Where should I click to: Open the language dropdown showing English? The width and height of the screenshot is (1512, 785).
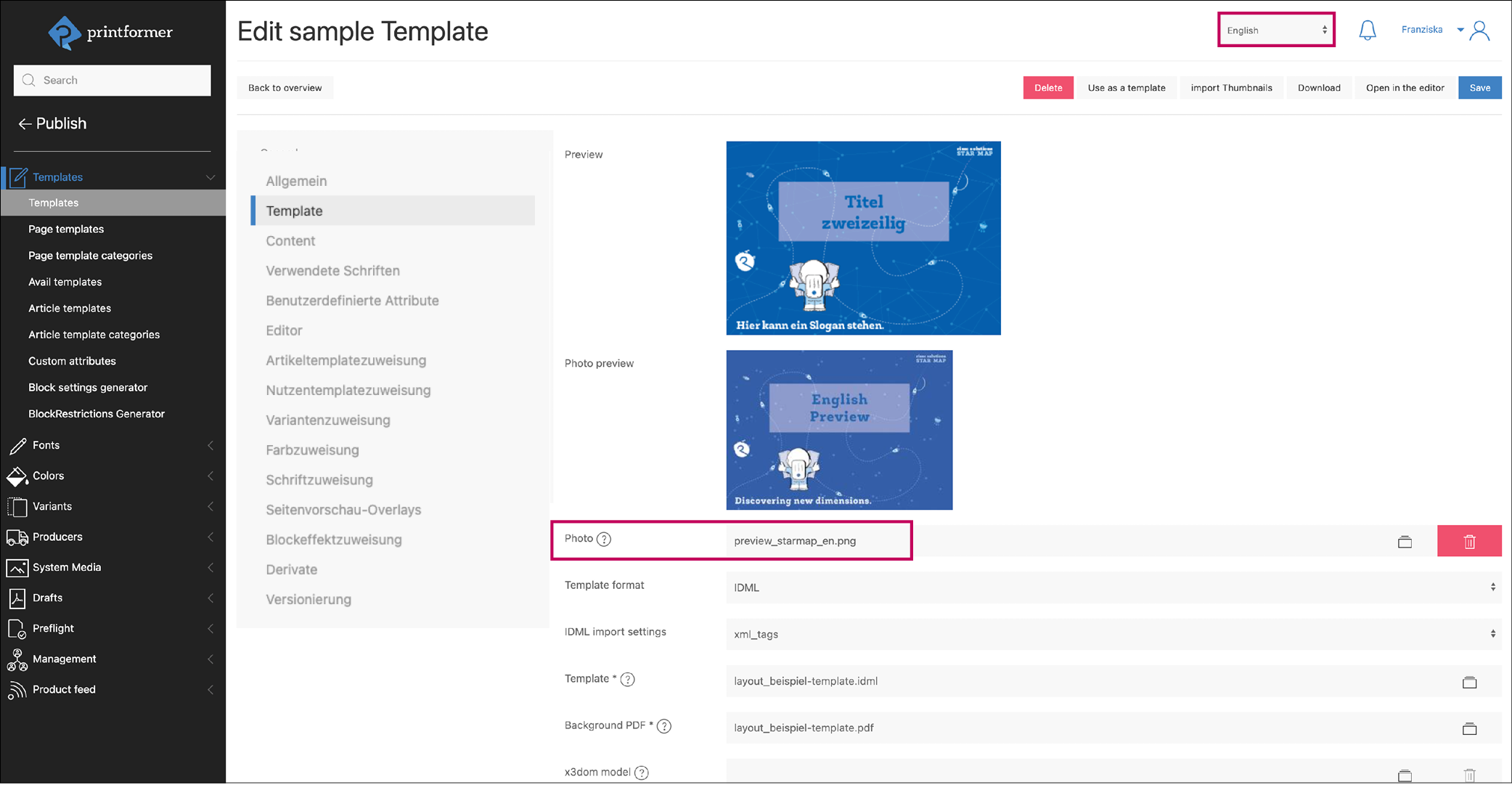pos(1276,30)
